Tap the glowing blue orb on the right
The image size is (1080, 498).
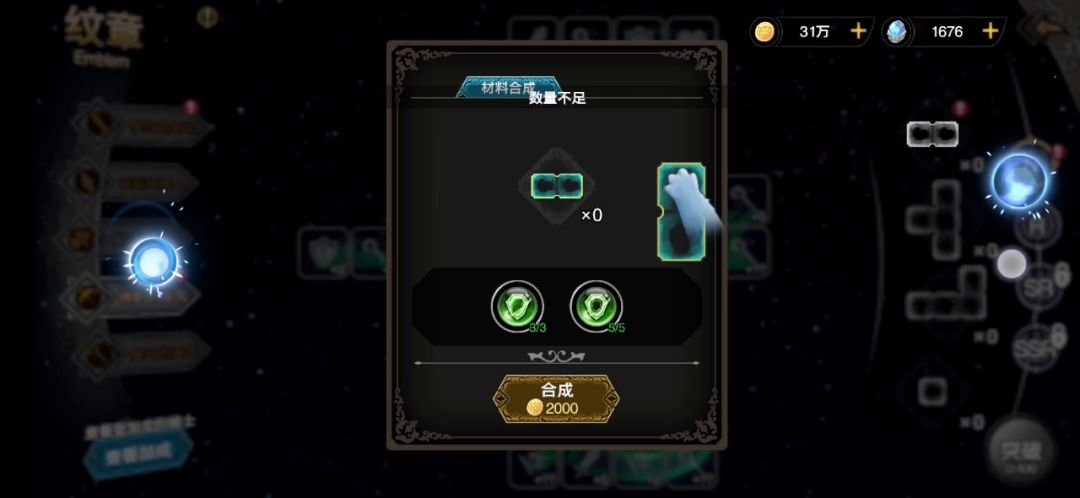pyautogui.click(x=1019, y=182)
